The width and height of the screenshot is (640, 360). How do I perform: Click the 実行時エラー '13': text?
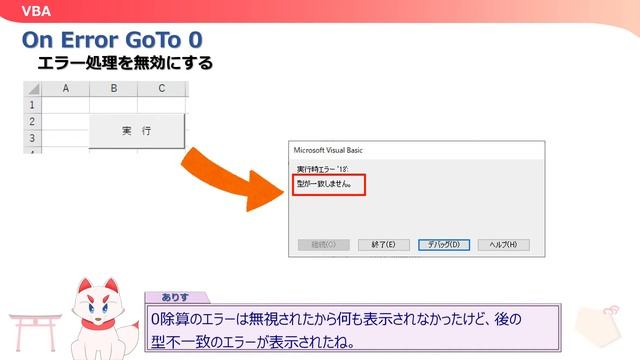point(322,169)
